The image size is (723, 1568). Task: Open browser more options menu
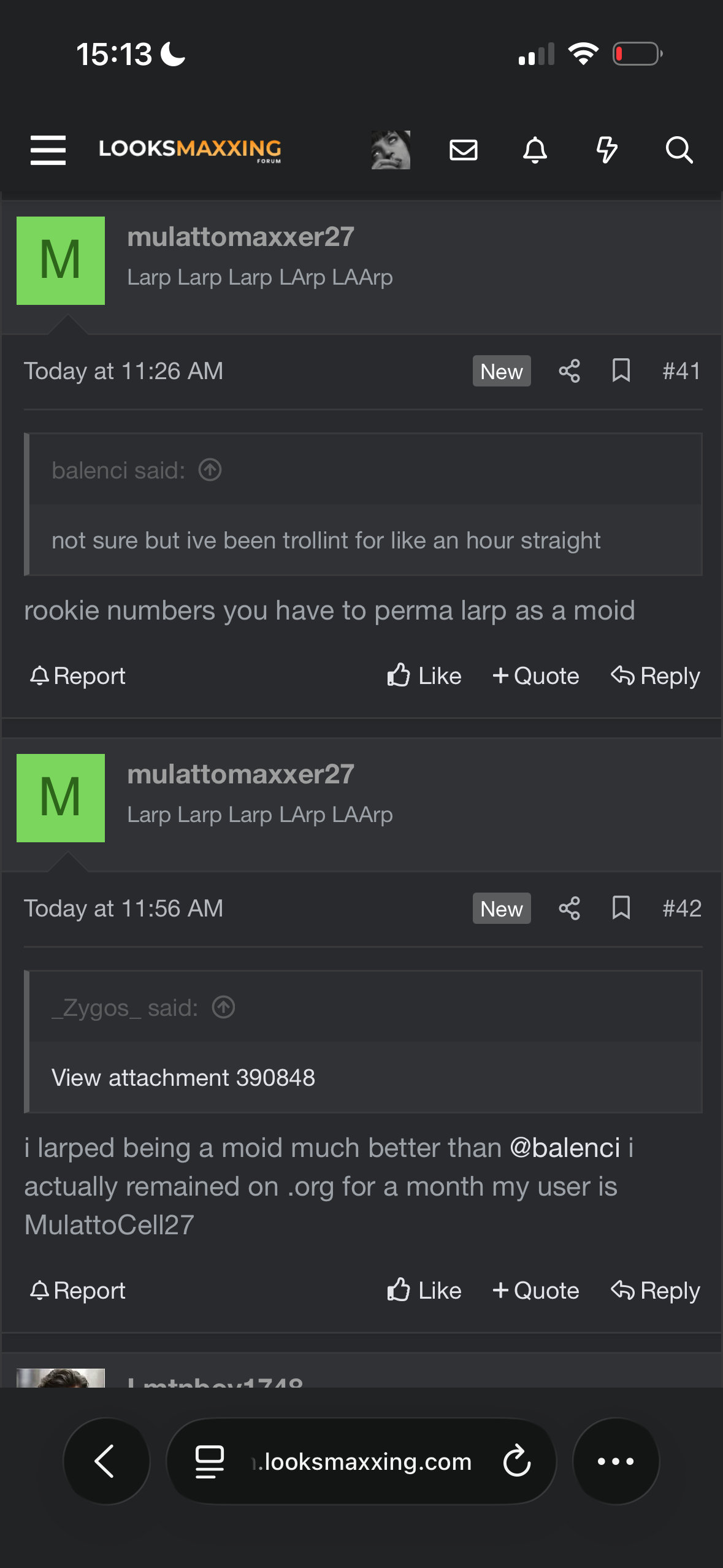[616, 1461]
